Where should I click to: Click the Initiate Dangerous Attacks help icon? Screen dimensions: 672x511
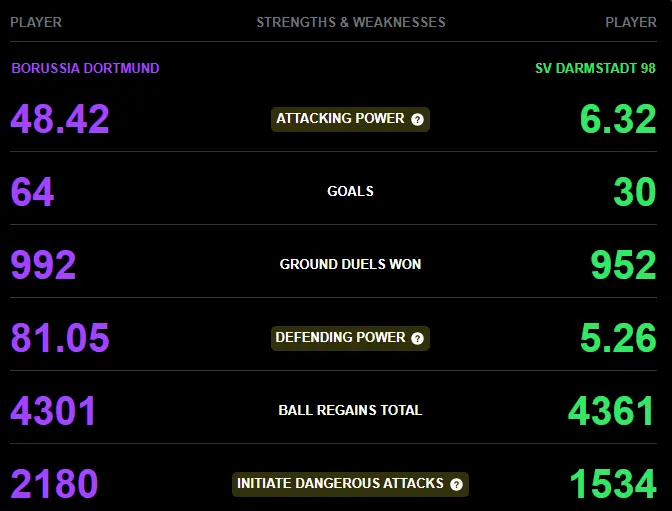456,484
